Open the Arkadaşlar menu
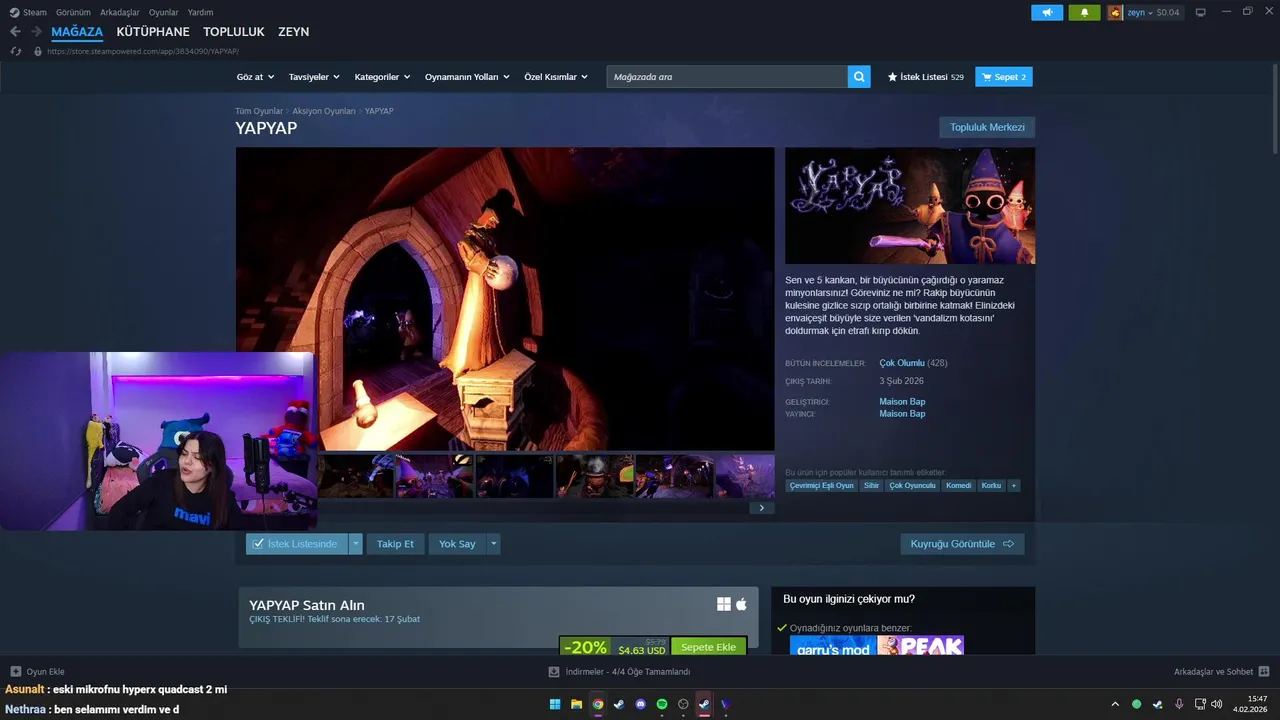 (x=120, y=12)
